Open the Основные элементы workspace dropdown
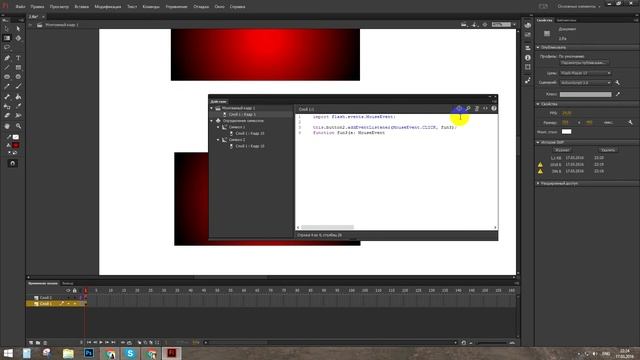This screenshot has width=640, height=360. pos(579,7)
